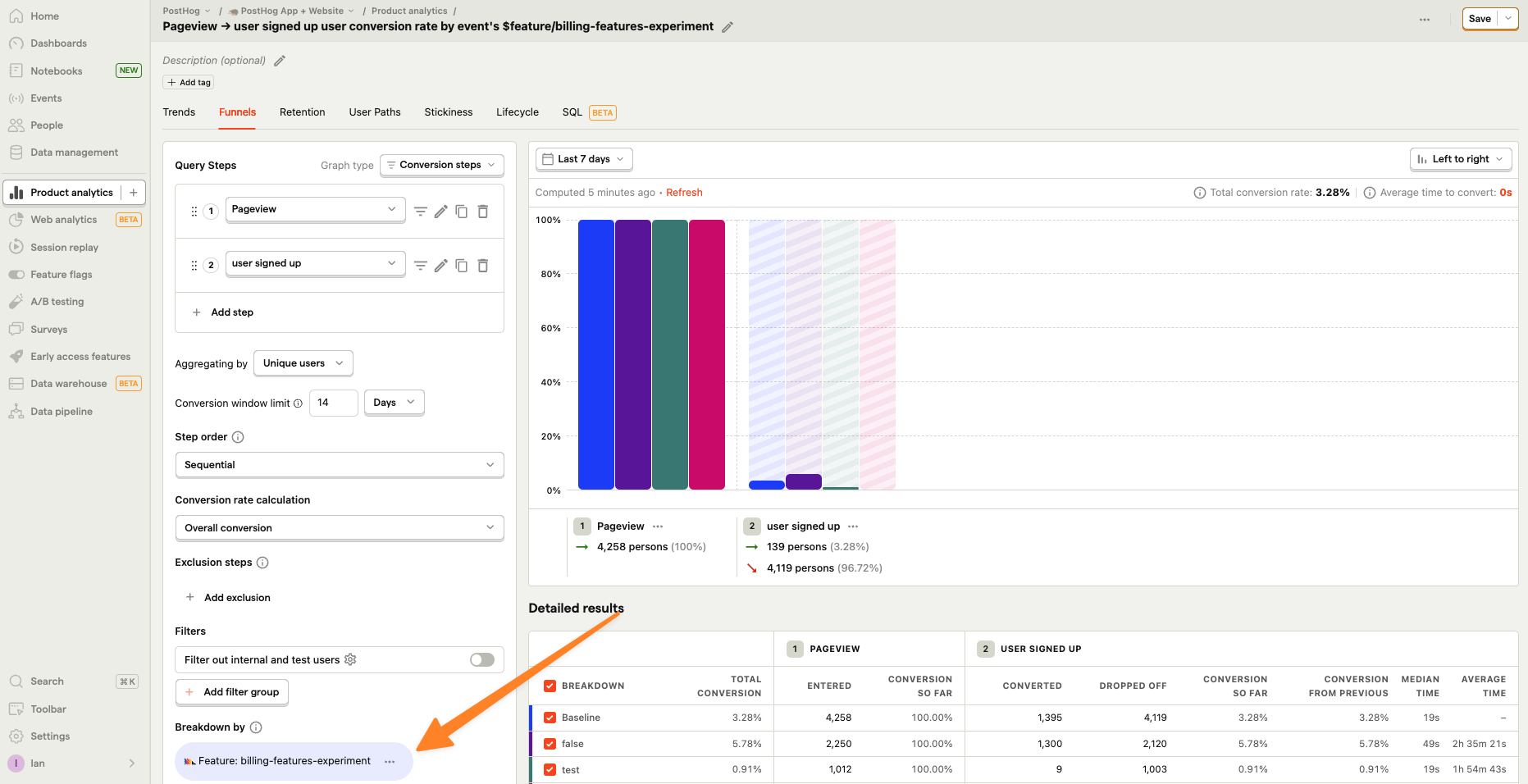The image size is (1528, 784).
Task: Switch to the Stickiness tab
Action: click(x=449, y=112)
